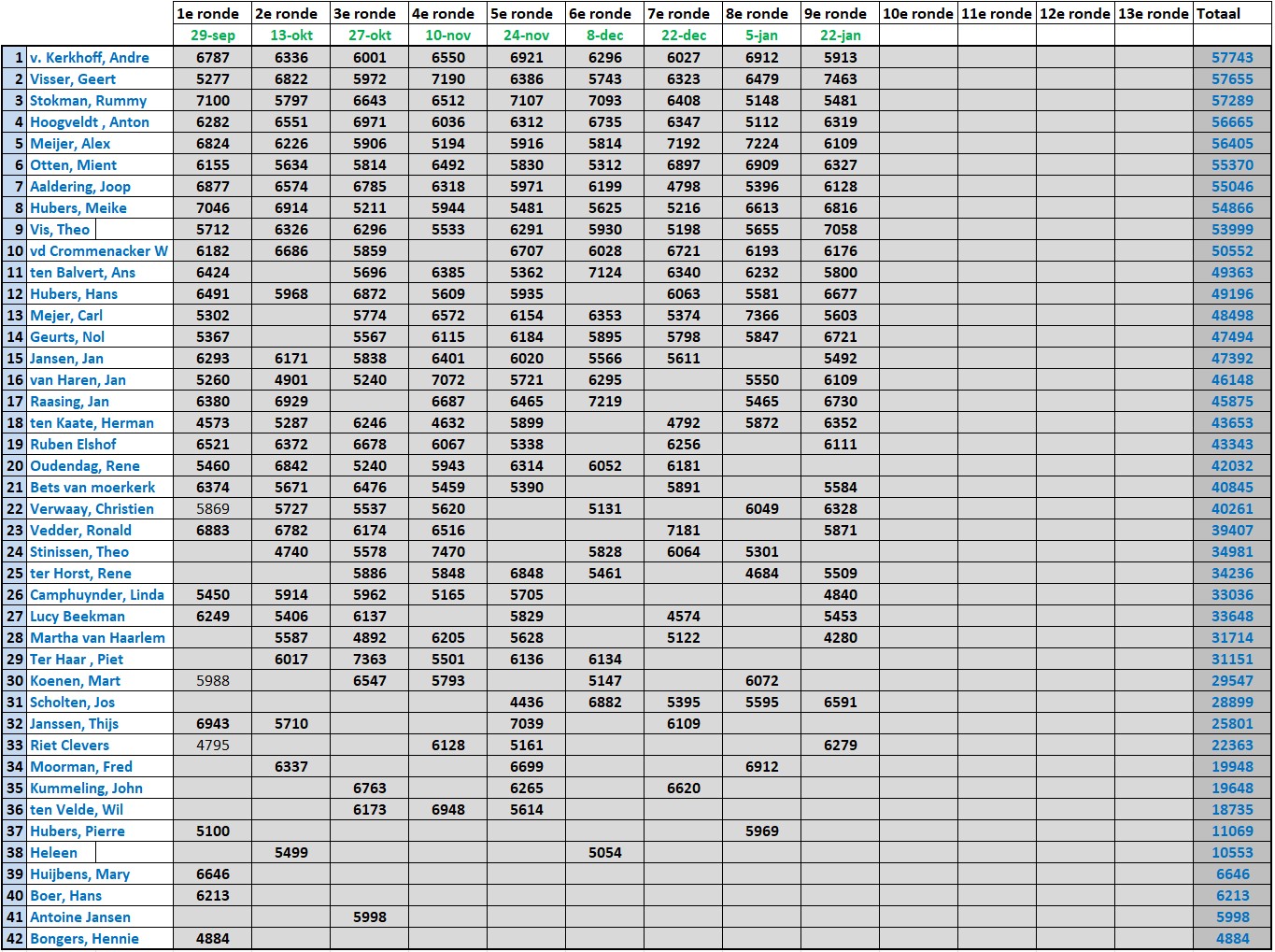Open the "Bongers, Hennie" name entry

coord(84,938)
